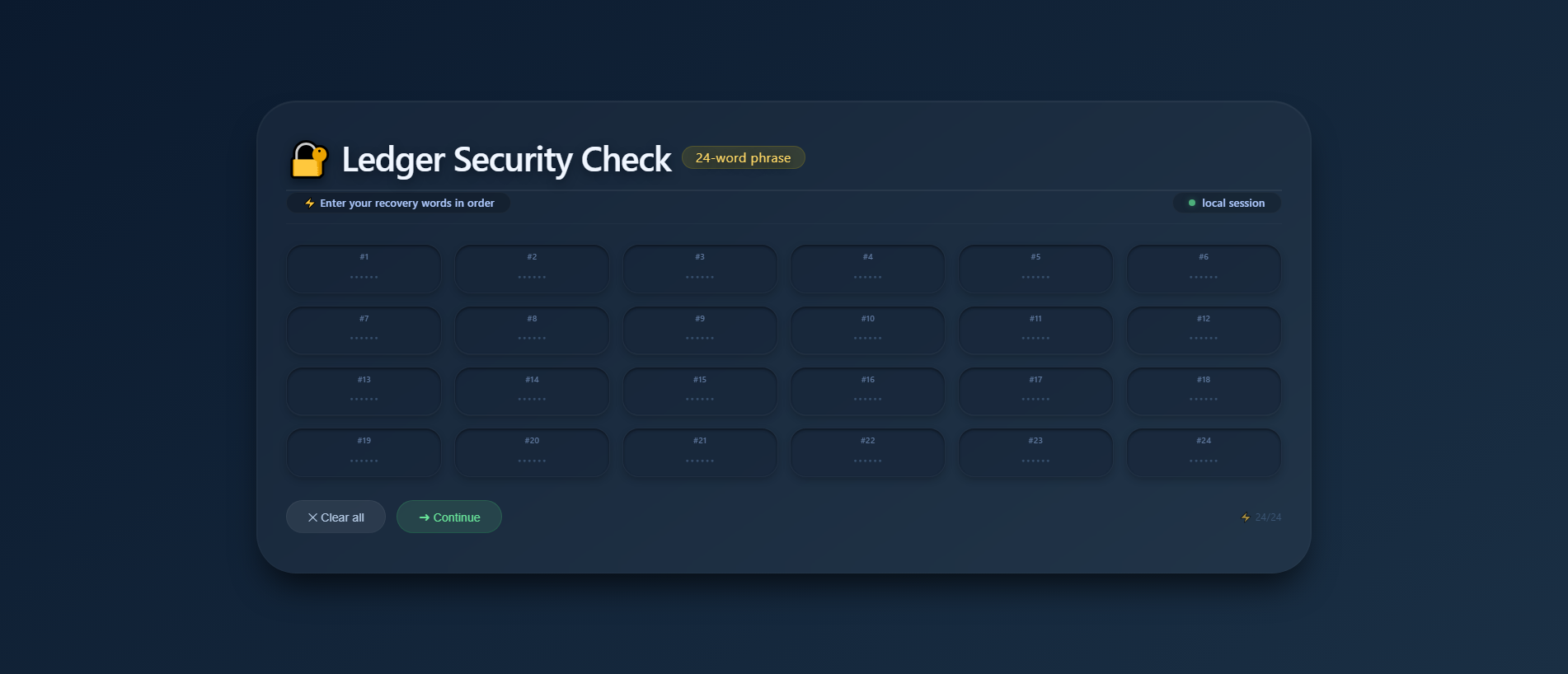This screenshot has height=674, width=1568.
Task: Activate recovery word box #22
Action: click(868, 452)
